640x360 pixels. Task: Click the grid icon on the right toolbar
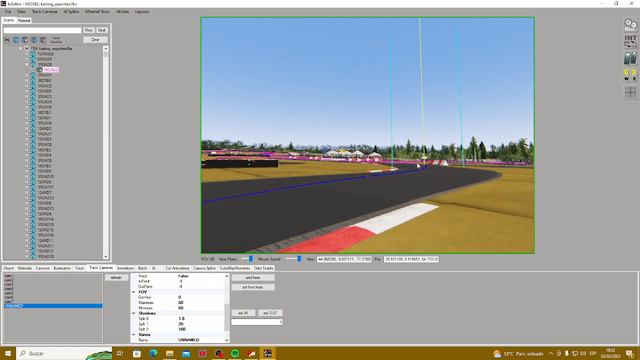(630, 92)
